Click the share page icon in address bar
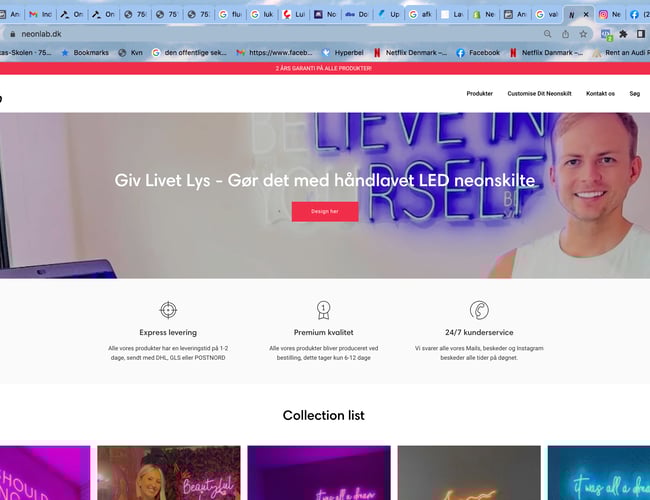The image size is (650, 500). 565,34
